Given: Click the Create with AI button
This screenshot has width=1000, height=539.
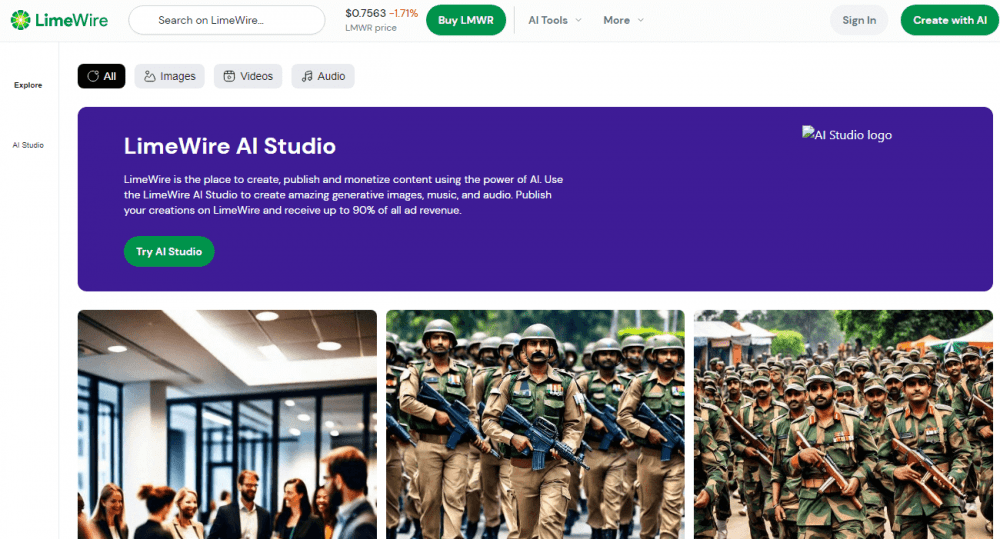Looking at the screenshot, I should tap(950, 20).
